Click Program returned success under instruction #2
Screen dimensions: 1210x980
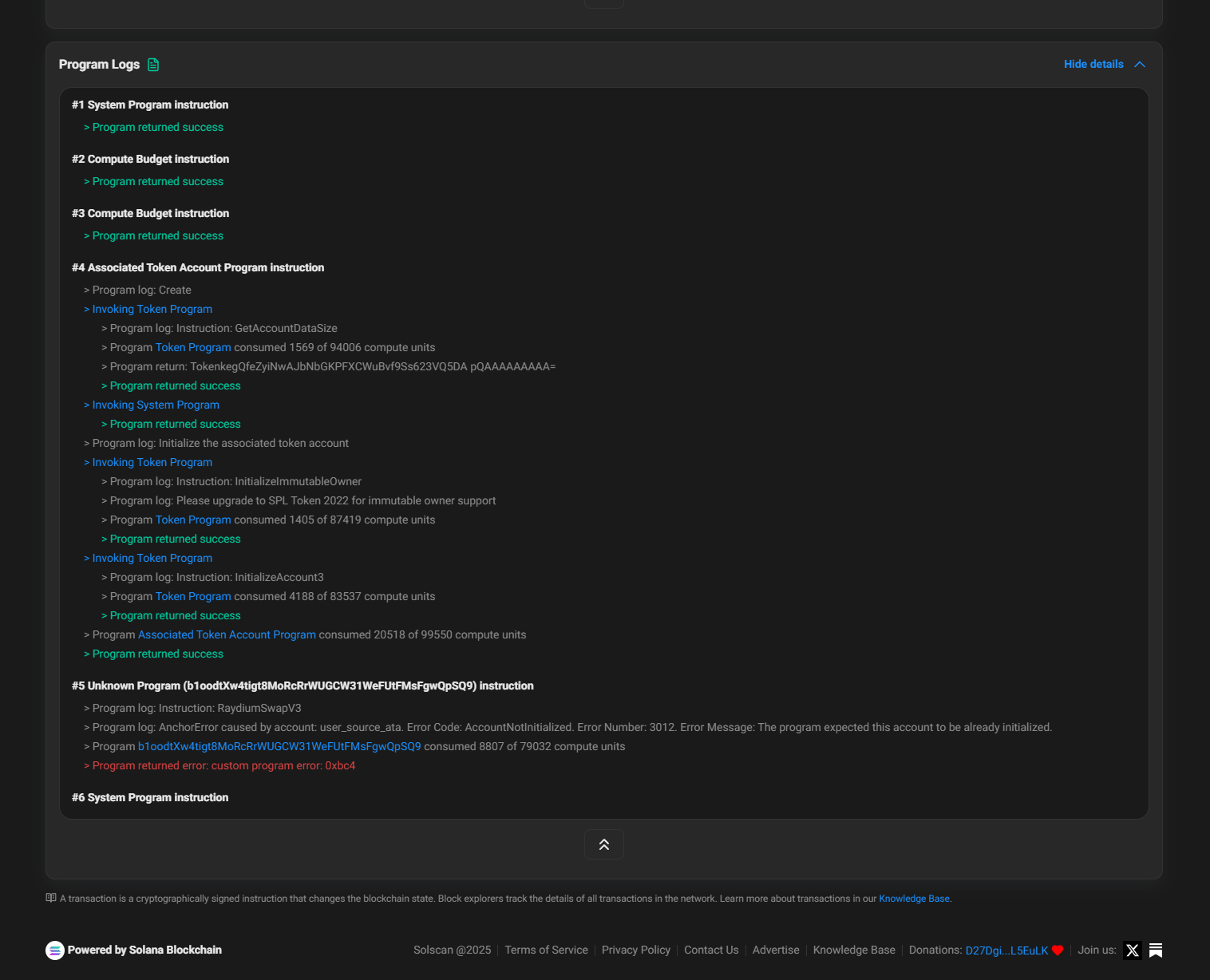(x=153, y=181)
